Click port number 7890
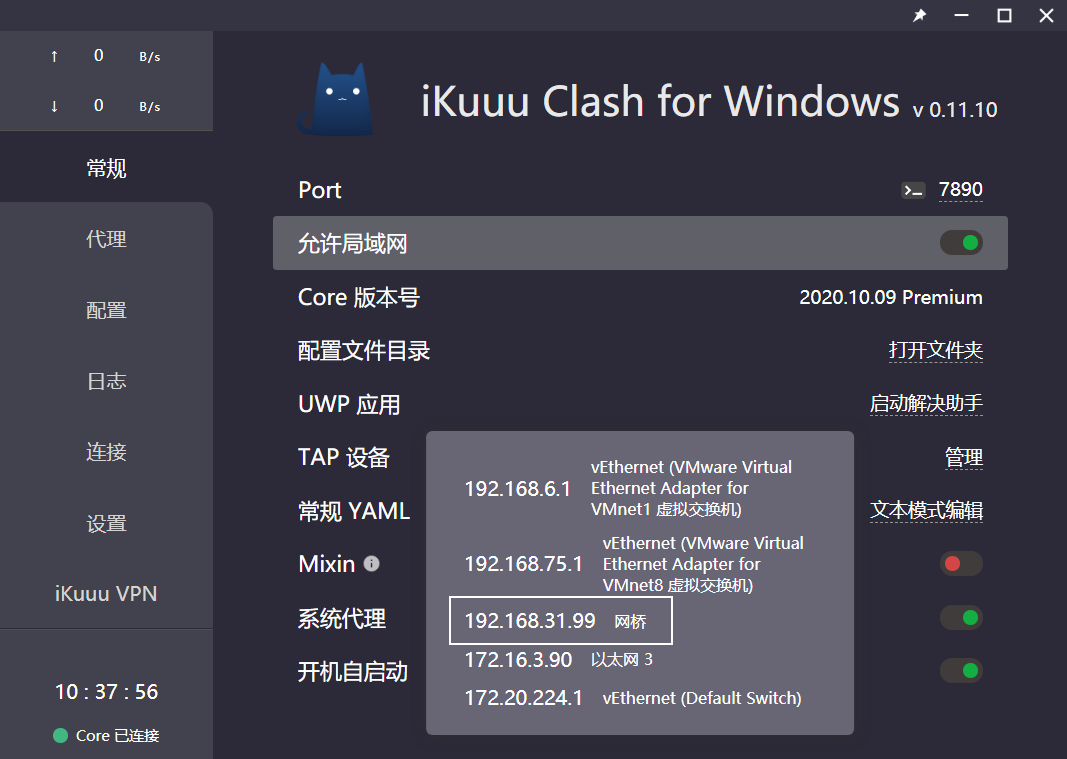1067x759 pixels. click(960, 190)
